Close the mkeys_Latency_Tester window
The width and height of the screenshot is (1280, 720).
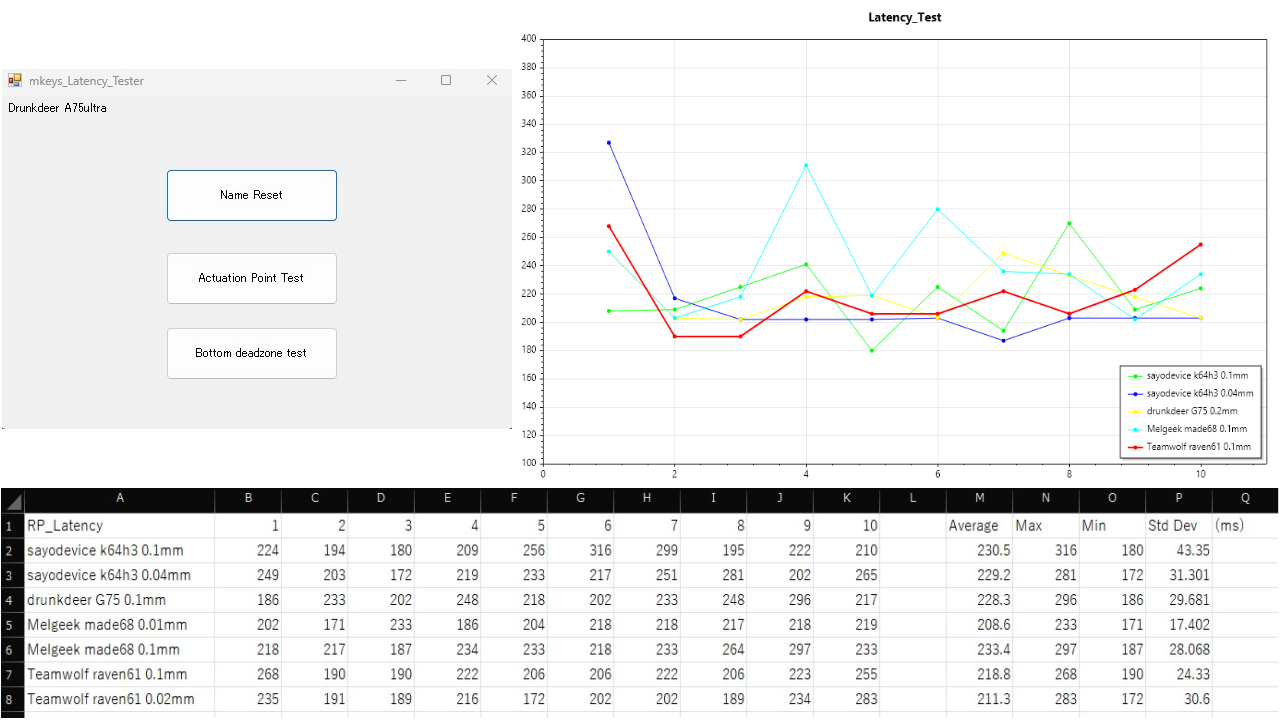tap(491, 80)
